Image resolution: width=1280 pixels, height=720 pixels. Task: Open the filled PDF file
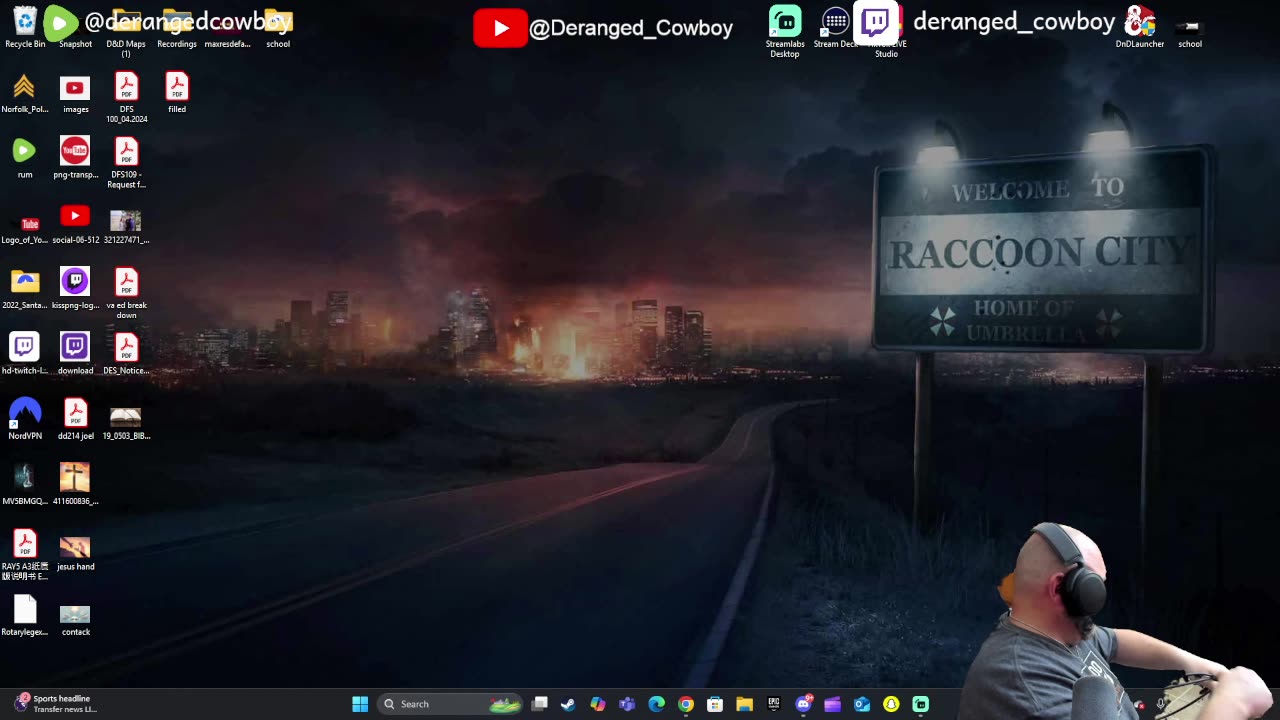[177, 94]
